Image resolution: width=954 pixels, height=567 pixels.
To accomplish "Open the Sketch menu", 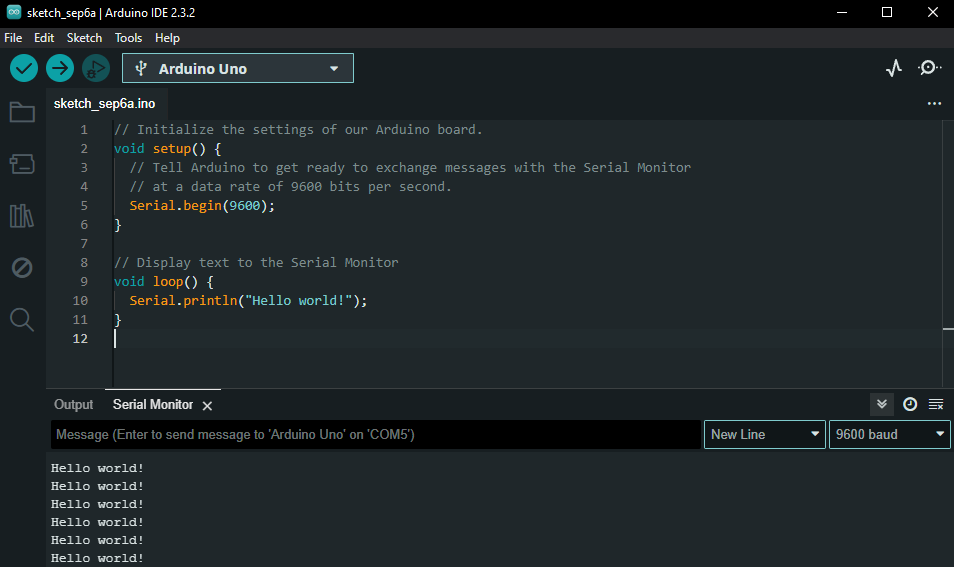I will pyautogui.click(x=85, y=38).
